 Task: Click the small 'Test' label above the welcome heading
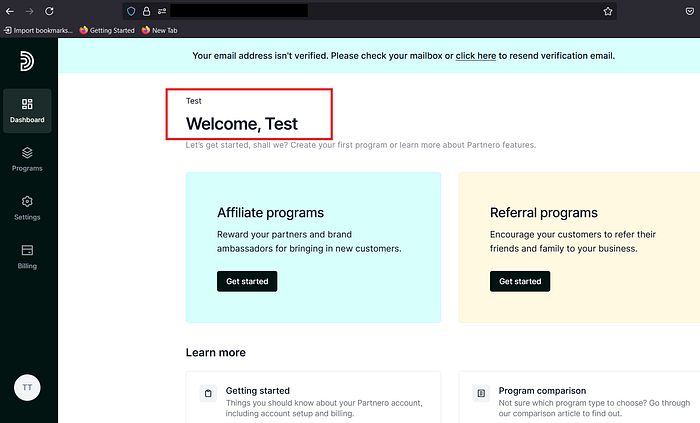click(x=194, y=101)
